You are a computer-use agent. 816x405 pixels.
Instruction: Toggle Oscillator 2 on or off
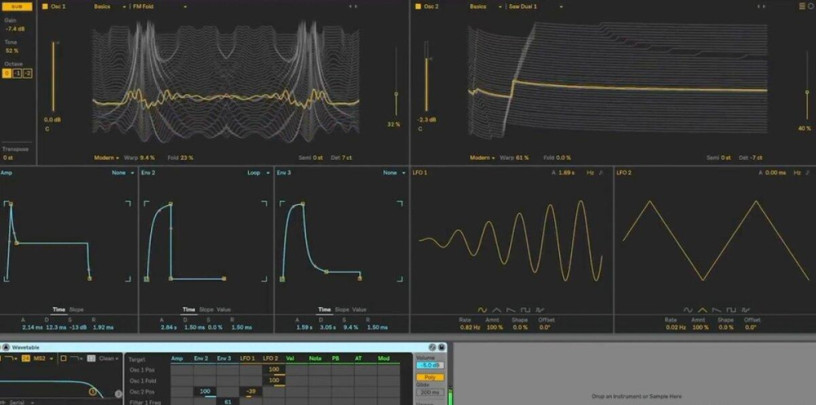pos(418,7)
